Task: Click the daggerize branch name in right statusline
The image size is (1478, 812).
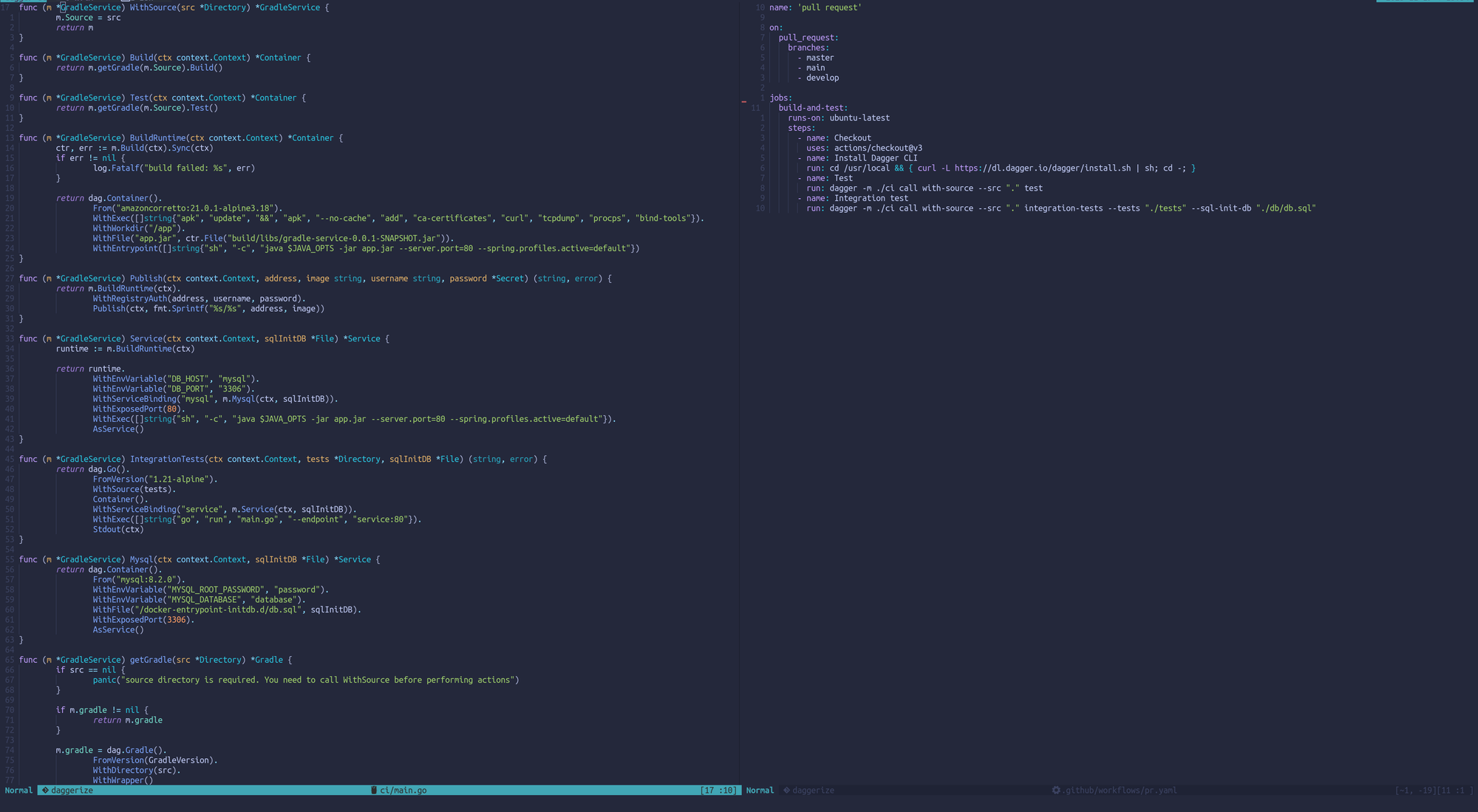Action: pyautogui.click(x=813, y=790)
